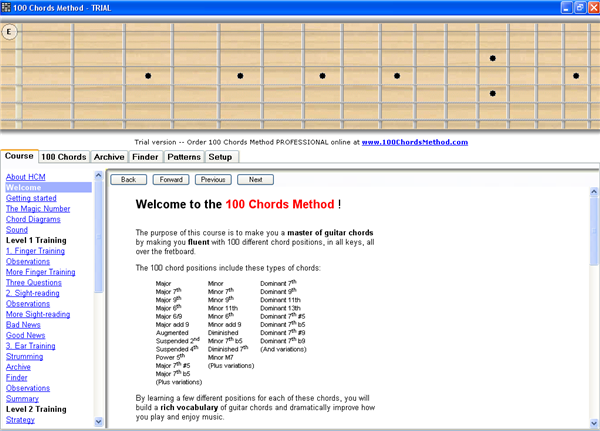Image resolution: width=600 pixels, height=431 pixels.
Task: Open the Three Questions lesson
Action: coord(34,282)
